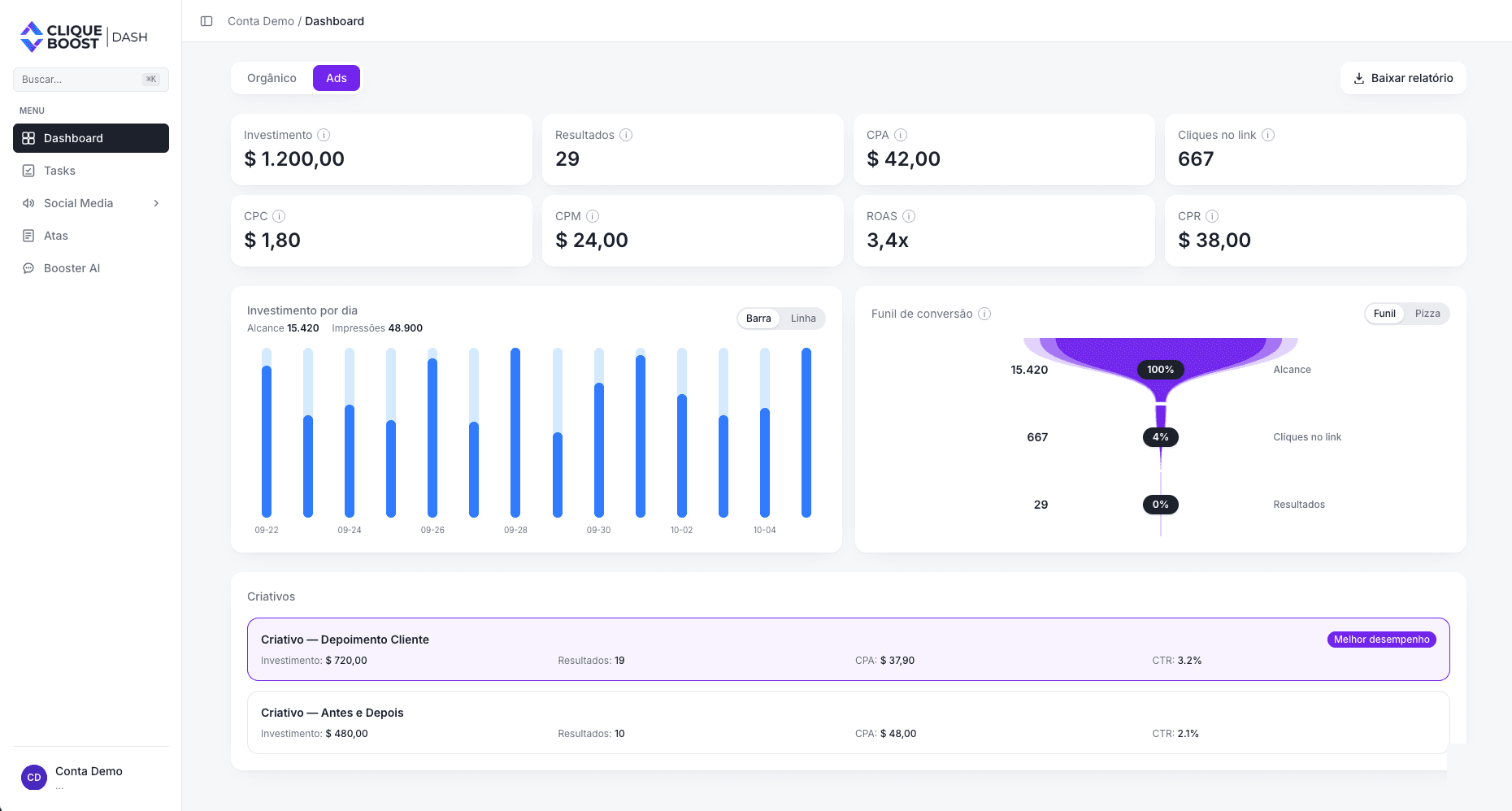Click the Conta Demo breadcrumb link

(x=261, y=21)
